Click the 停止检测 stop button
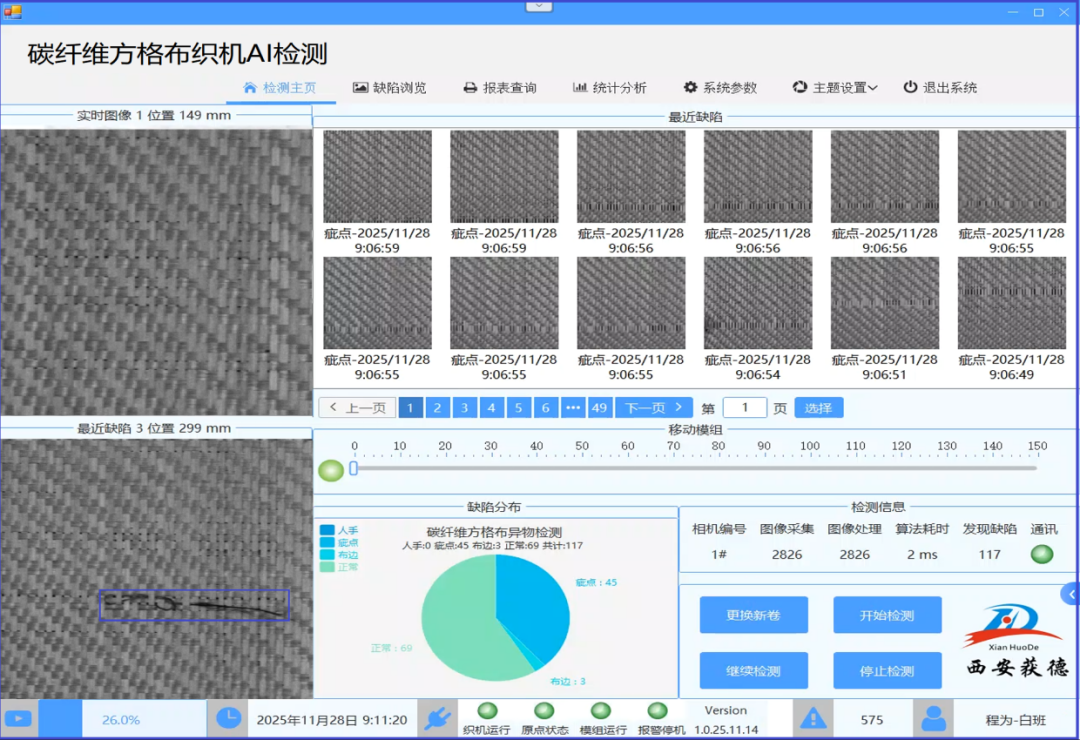1080x740 pixels. 887,670
